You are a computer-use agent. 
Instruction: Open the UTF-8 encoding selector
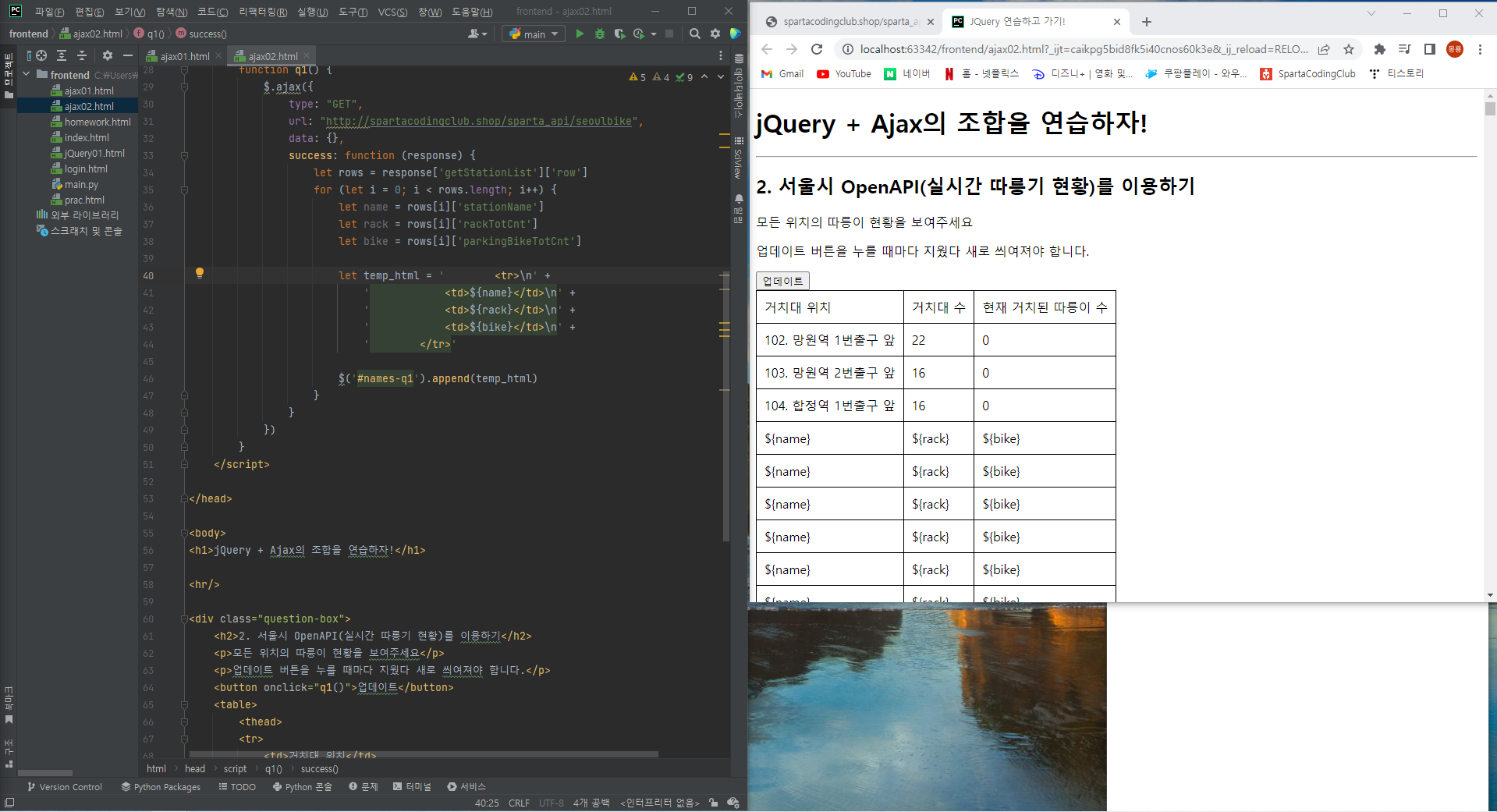[x=551, y=803]
